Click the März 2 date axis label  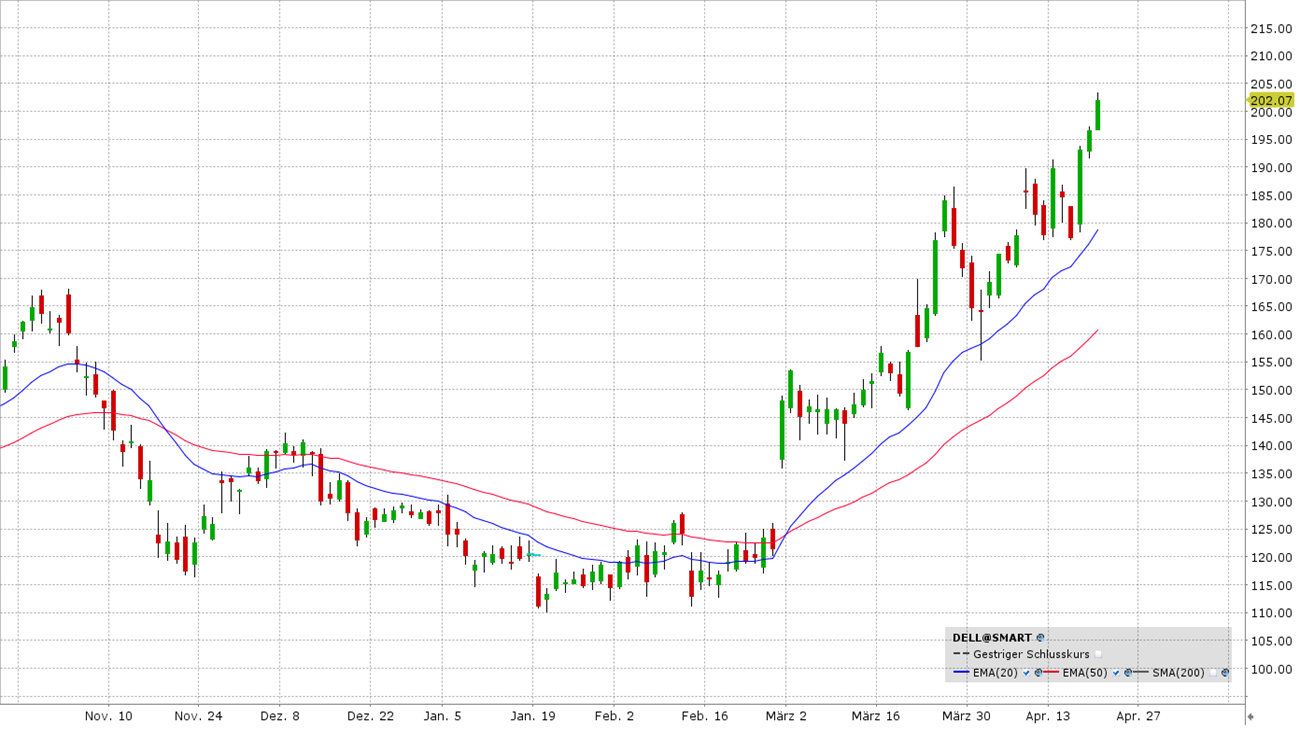click(786, 716)
